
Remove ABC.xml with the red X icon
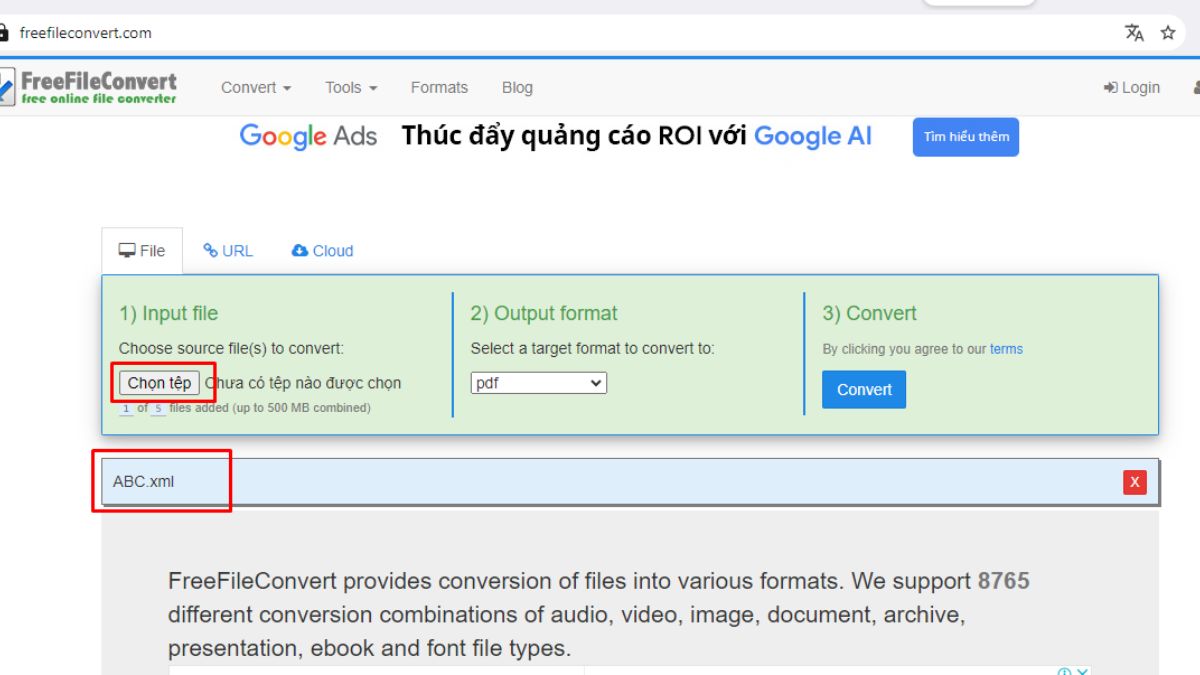click(x=1134, y=481)
